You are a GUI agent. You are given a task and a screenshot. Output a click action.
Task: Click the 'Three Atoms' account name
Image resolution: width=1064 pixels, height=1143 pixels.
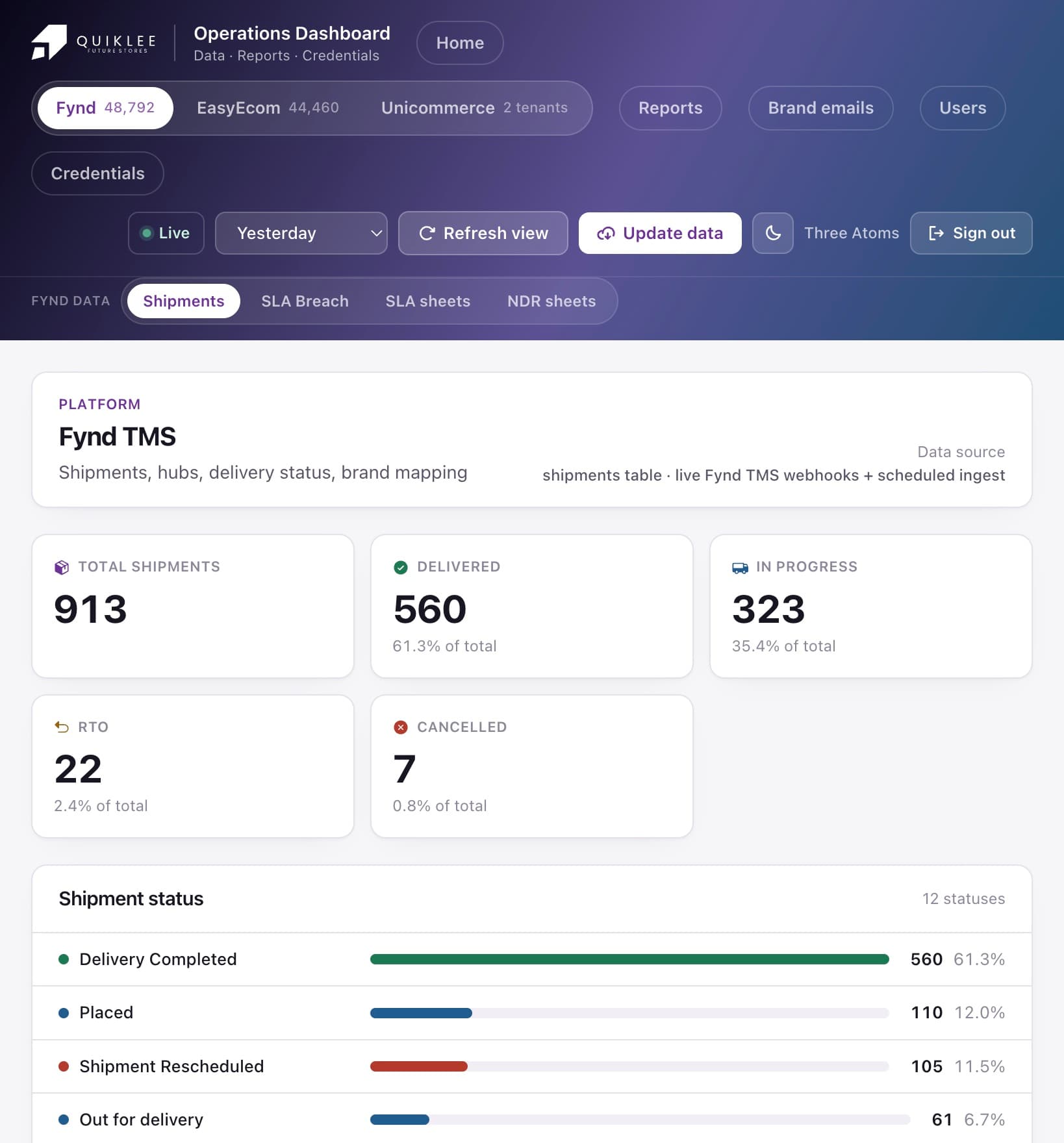852,233
